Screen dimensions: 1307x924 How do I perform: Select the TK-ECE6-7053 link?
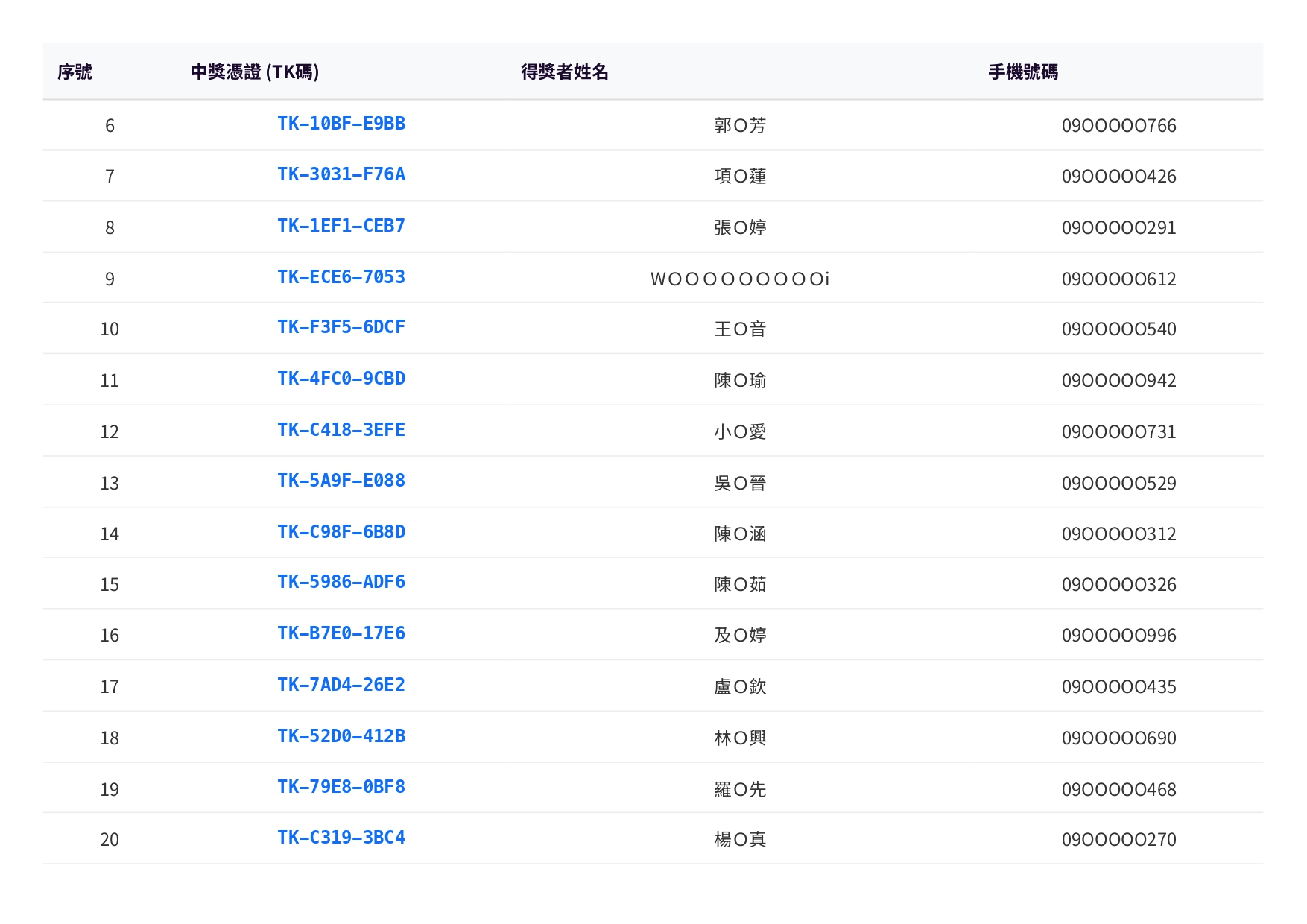pyautogui.click(x=341, y=277)
